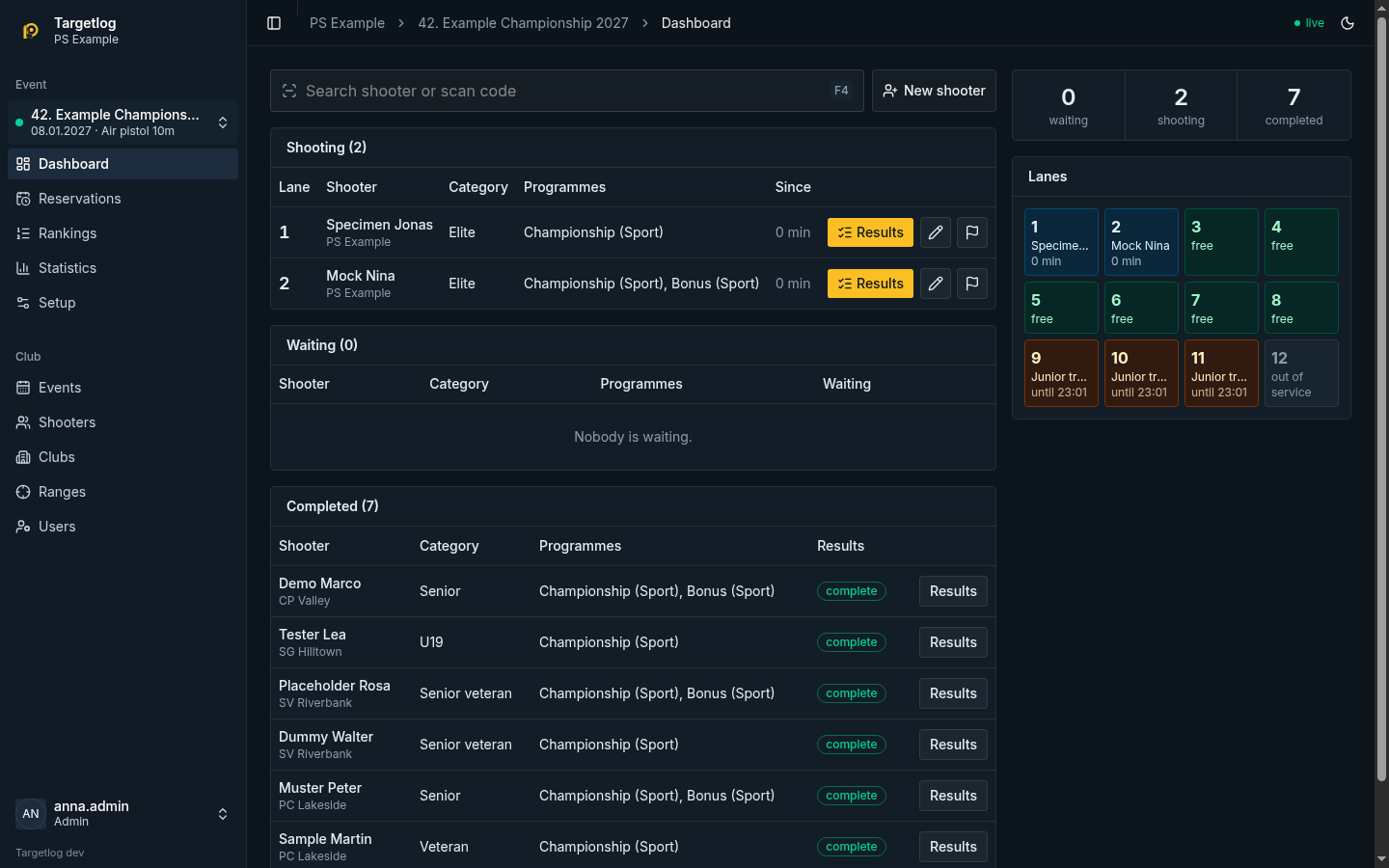Select free lane 4 tile
The image size is (1389, 868).
(1301, 242)
